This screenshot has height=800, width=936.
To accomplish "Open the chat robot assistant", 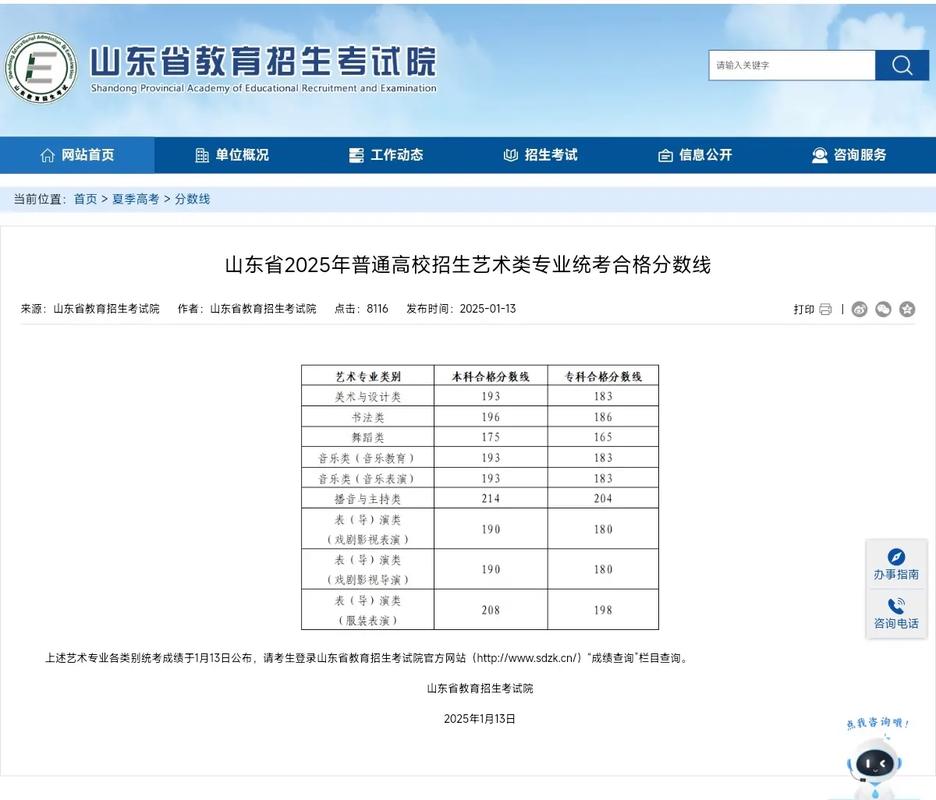I will pyautogui.click(x=873, y=762).
